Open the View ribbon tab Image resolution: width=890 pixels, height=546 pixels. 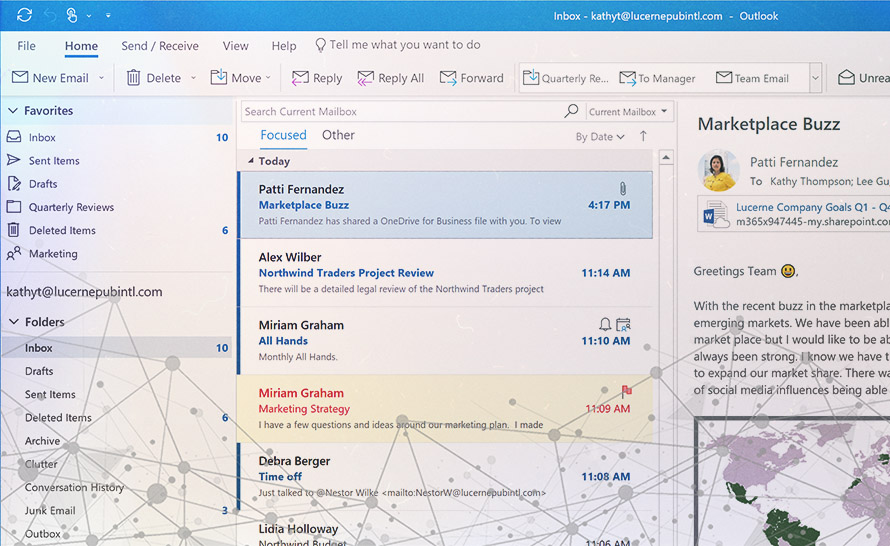235,46
